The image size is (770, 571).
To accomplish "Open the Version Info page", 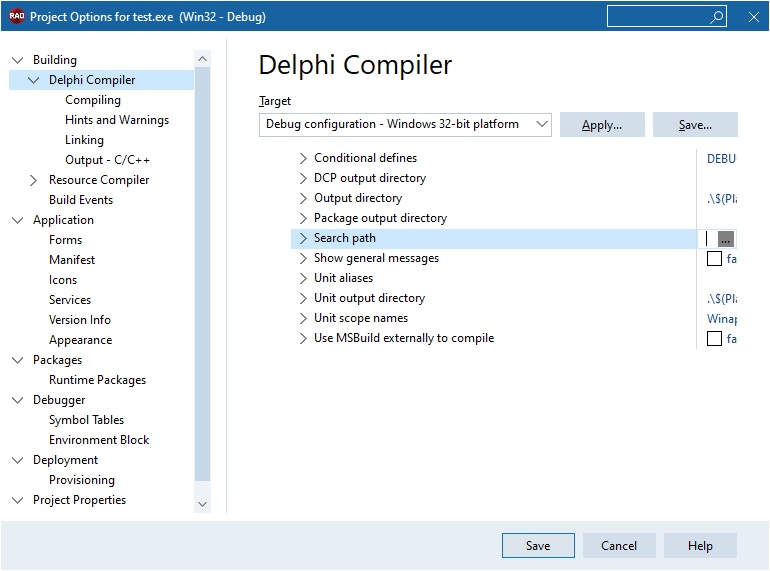I will coord(80,320).
